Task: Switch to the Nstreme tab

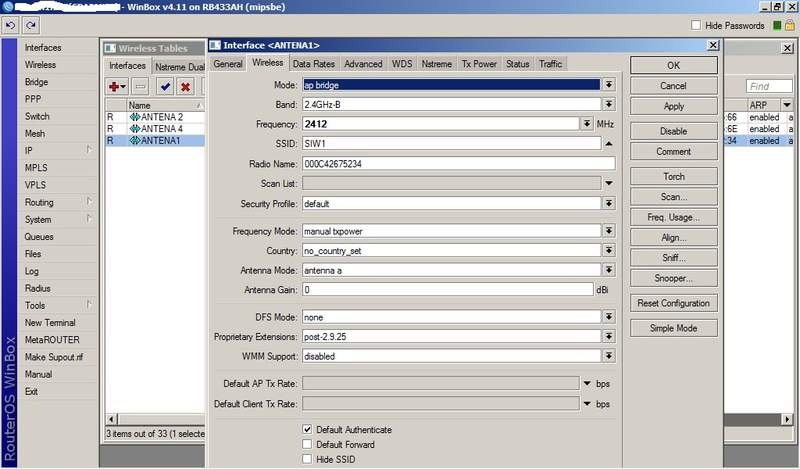Action: (x=436, y=64)
